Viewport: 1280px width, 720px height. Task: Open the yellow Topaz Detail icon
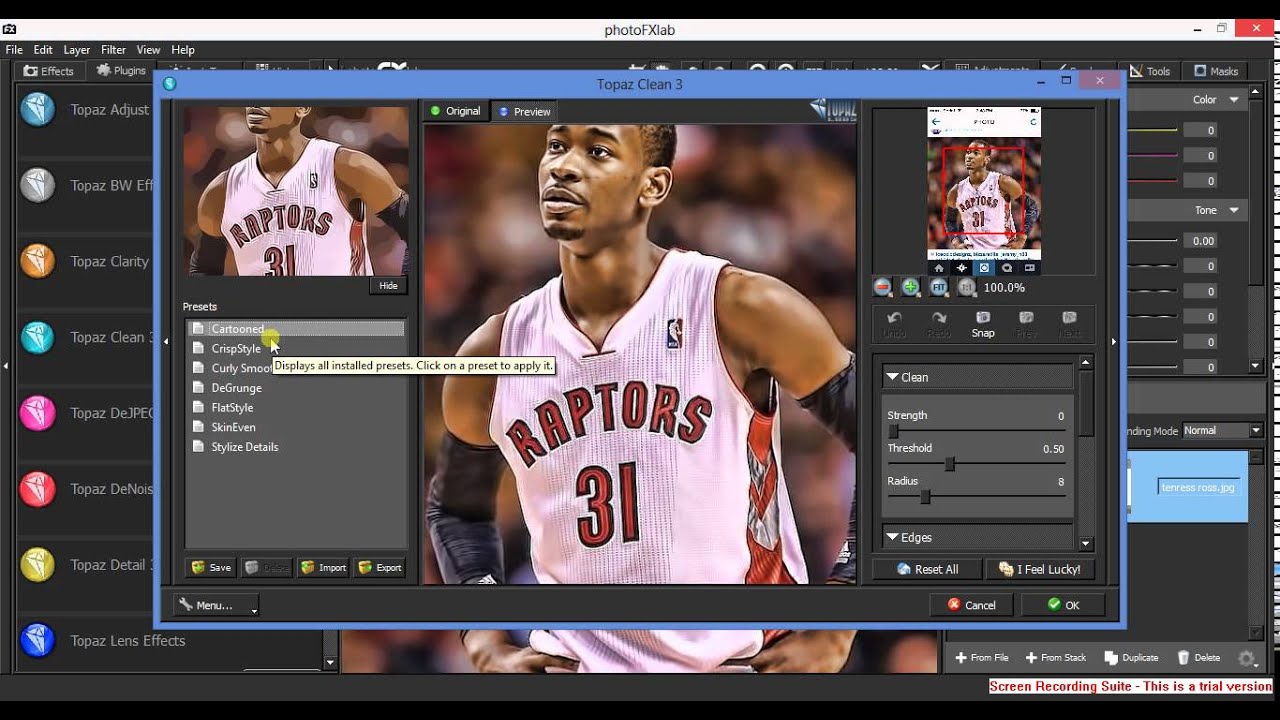coord(38,565)
